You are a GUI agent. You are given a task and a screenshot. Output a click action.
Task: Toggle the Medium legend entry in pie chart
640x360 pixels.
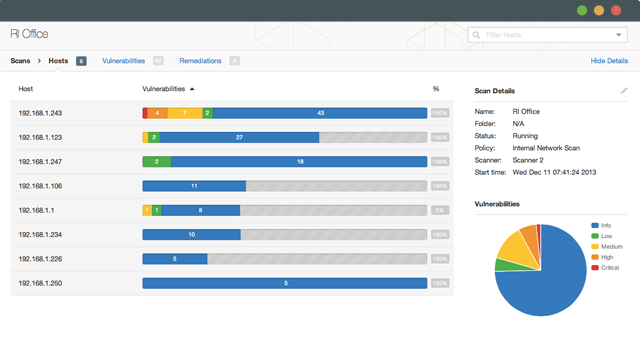(x=607, y=247)
